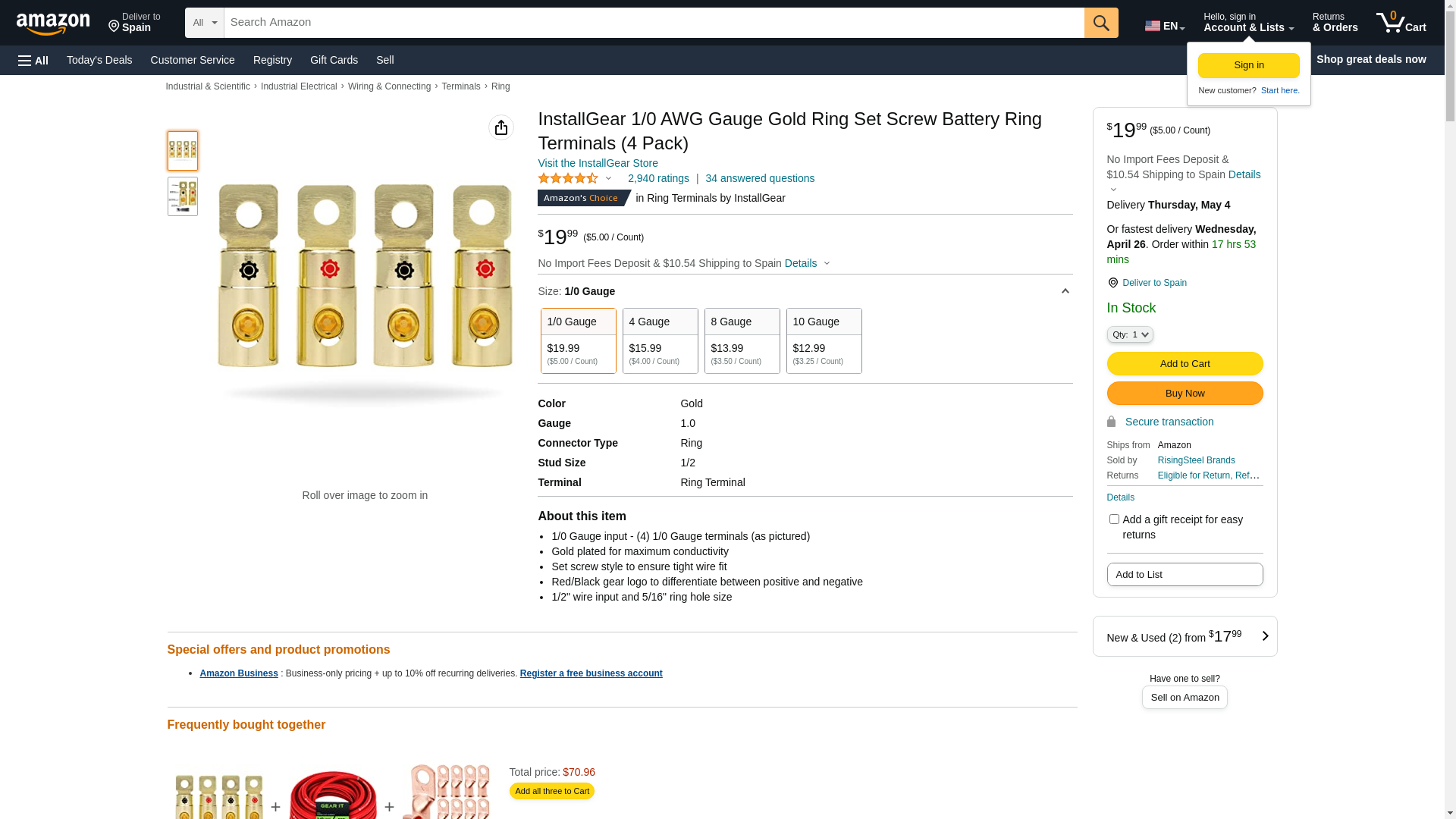Image resolution: width=1456 pixels, height=819 pixels.
Task: Click the Add to Cart button
Action: click(1185, 364)
